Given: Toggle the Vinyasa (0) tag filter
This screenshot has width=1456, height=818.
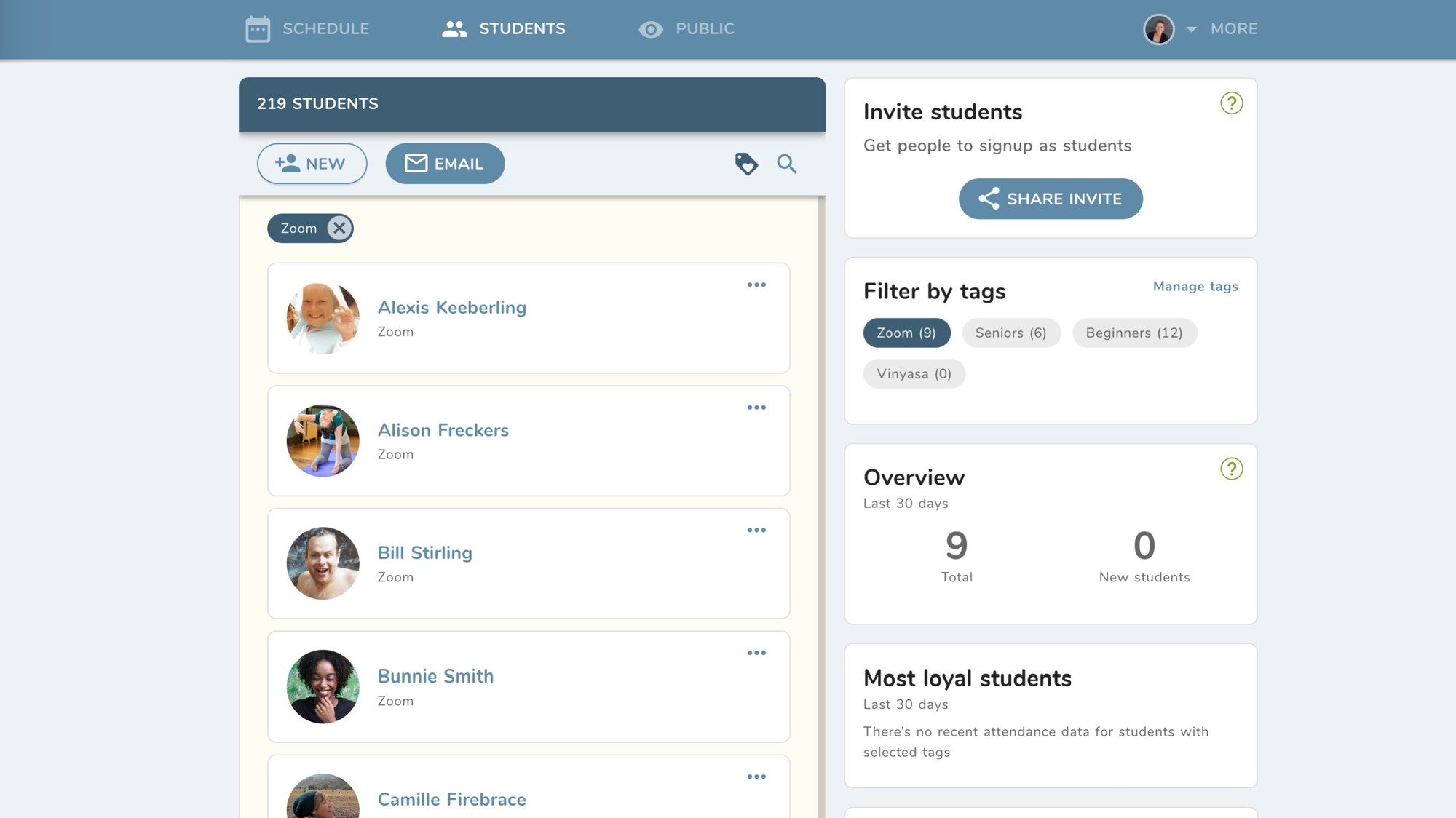Looking at the screenshot, I should (x=914, y=374).
